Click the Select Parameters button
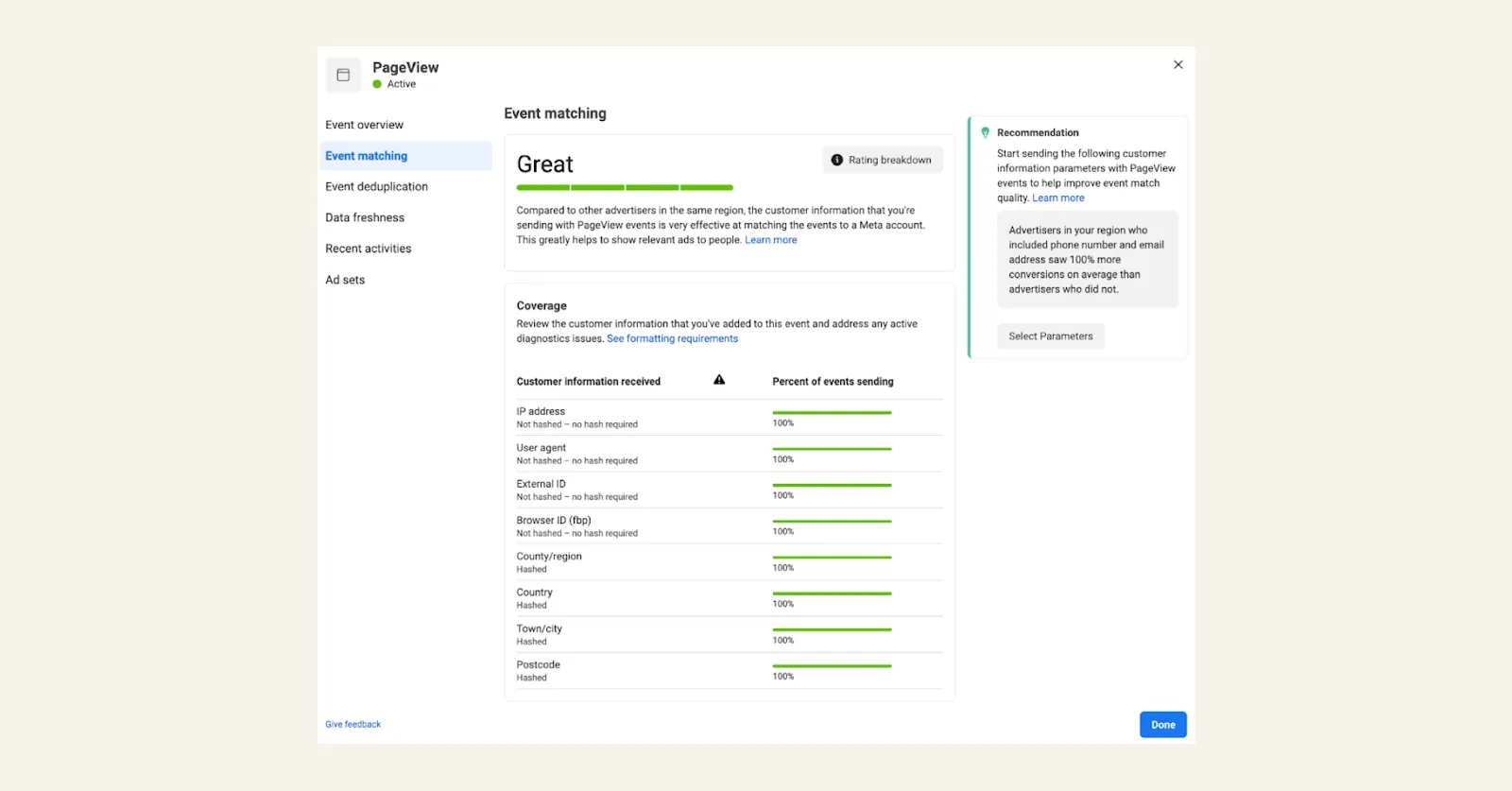This screenshot has width=1512, height=791. [1051, 336]
